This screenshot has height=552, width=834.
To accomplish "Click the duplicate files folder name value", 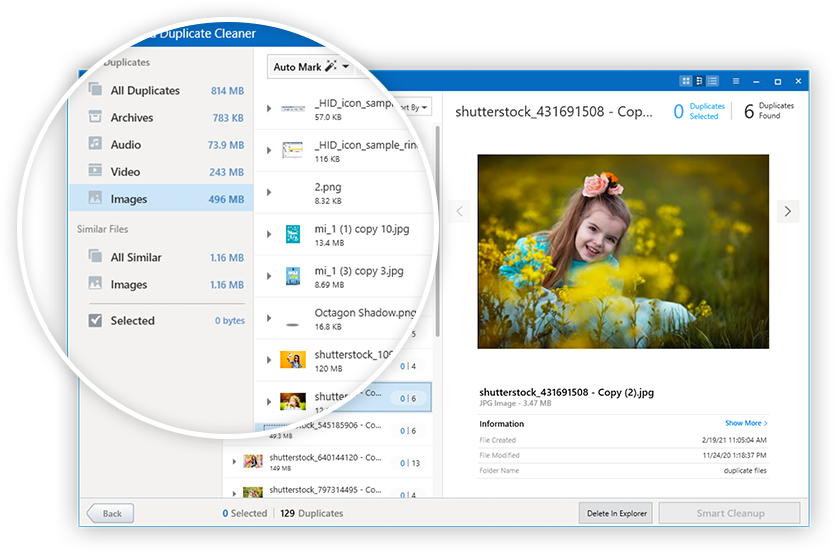I will (745, 471).
